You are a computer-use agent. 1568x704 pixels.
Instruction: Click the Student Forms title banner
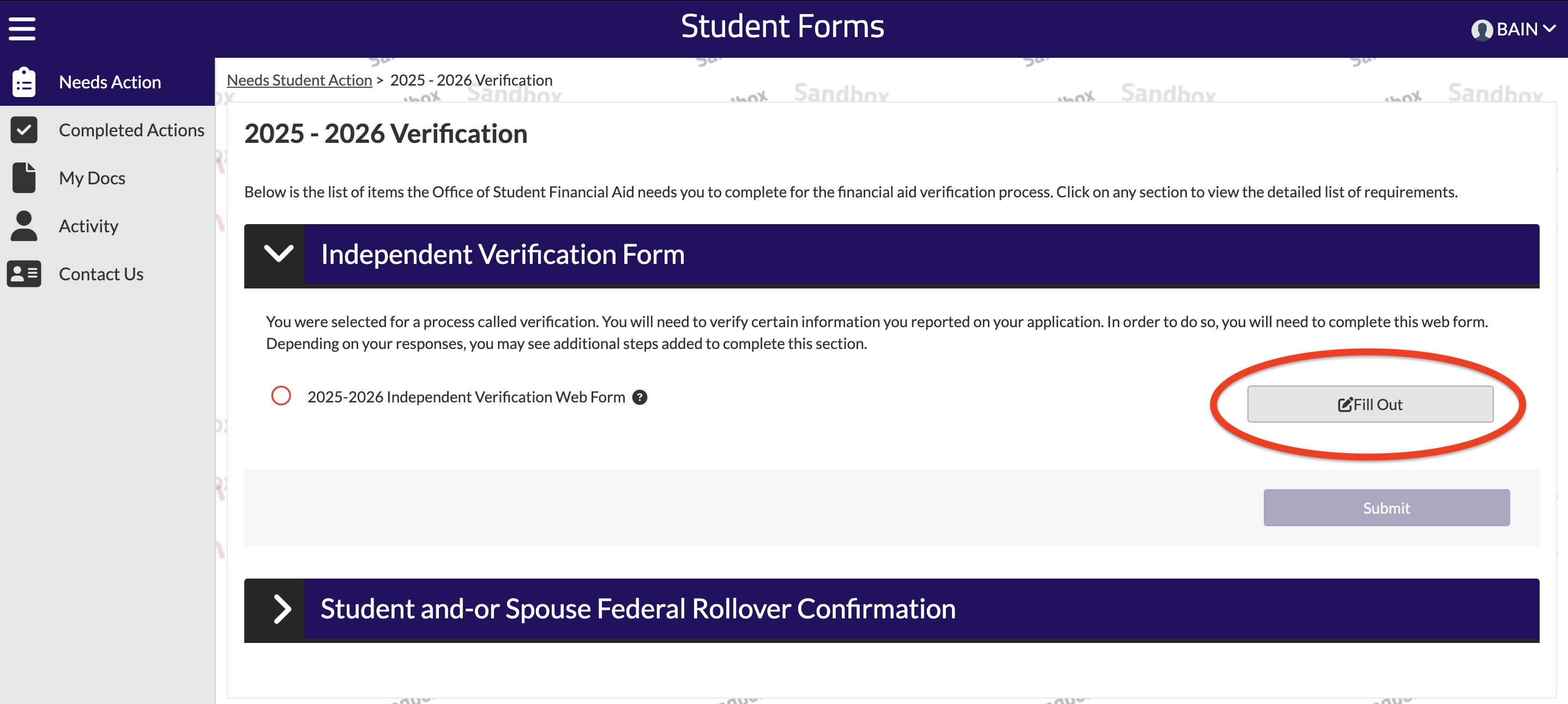pyautogui.click(x=783, y=26)
